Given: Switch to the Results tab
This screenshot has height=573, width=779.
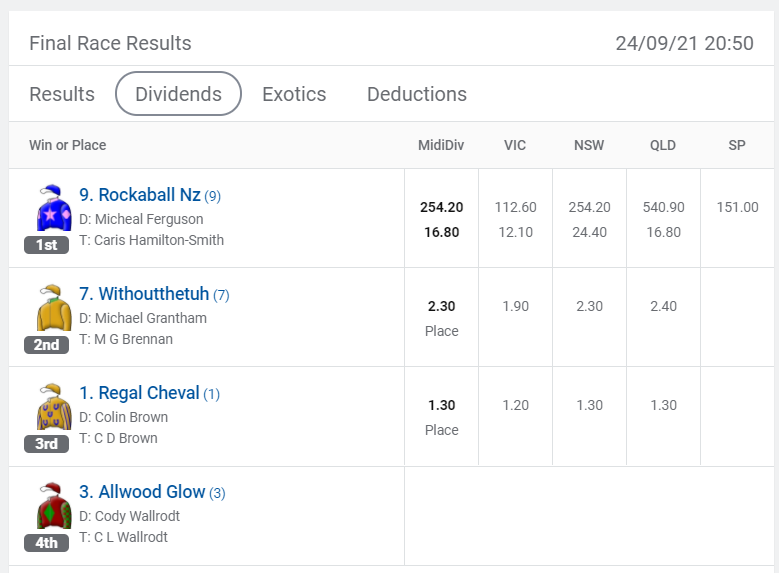Looking at the screenshot, I should pos(62,94).
